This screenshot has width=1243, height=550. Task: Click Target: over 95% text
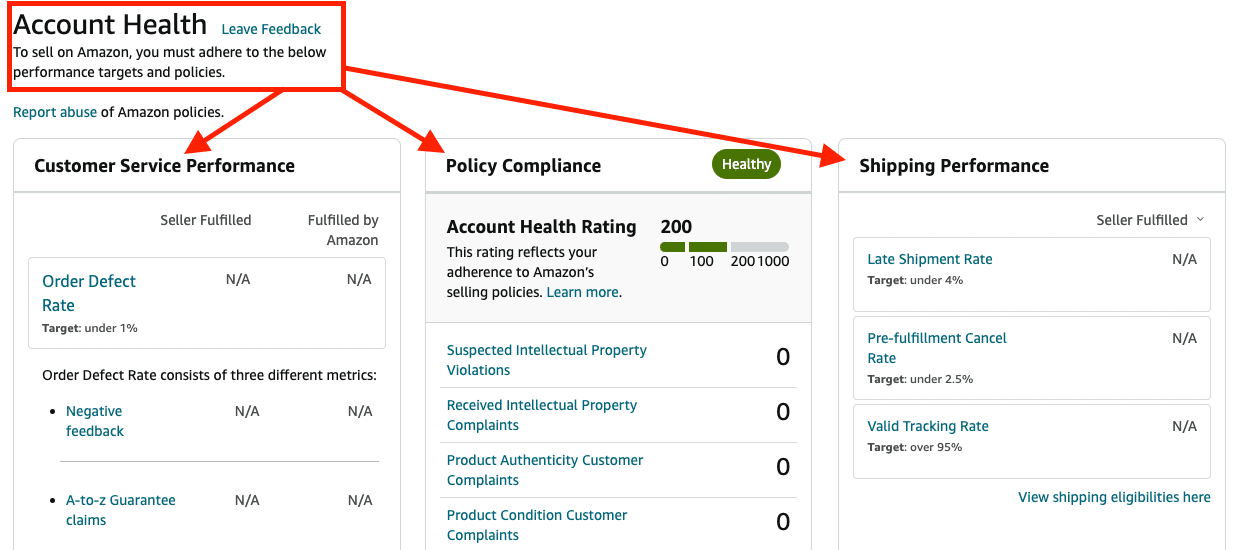[914, 447]
